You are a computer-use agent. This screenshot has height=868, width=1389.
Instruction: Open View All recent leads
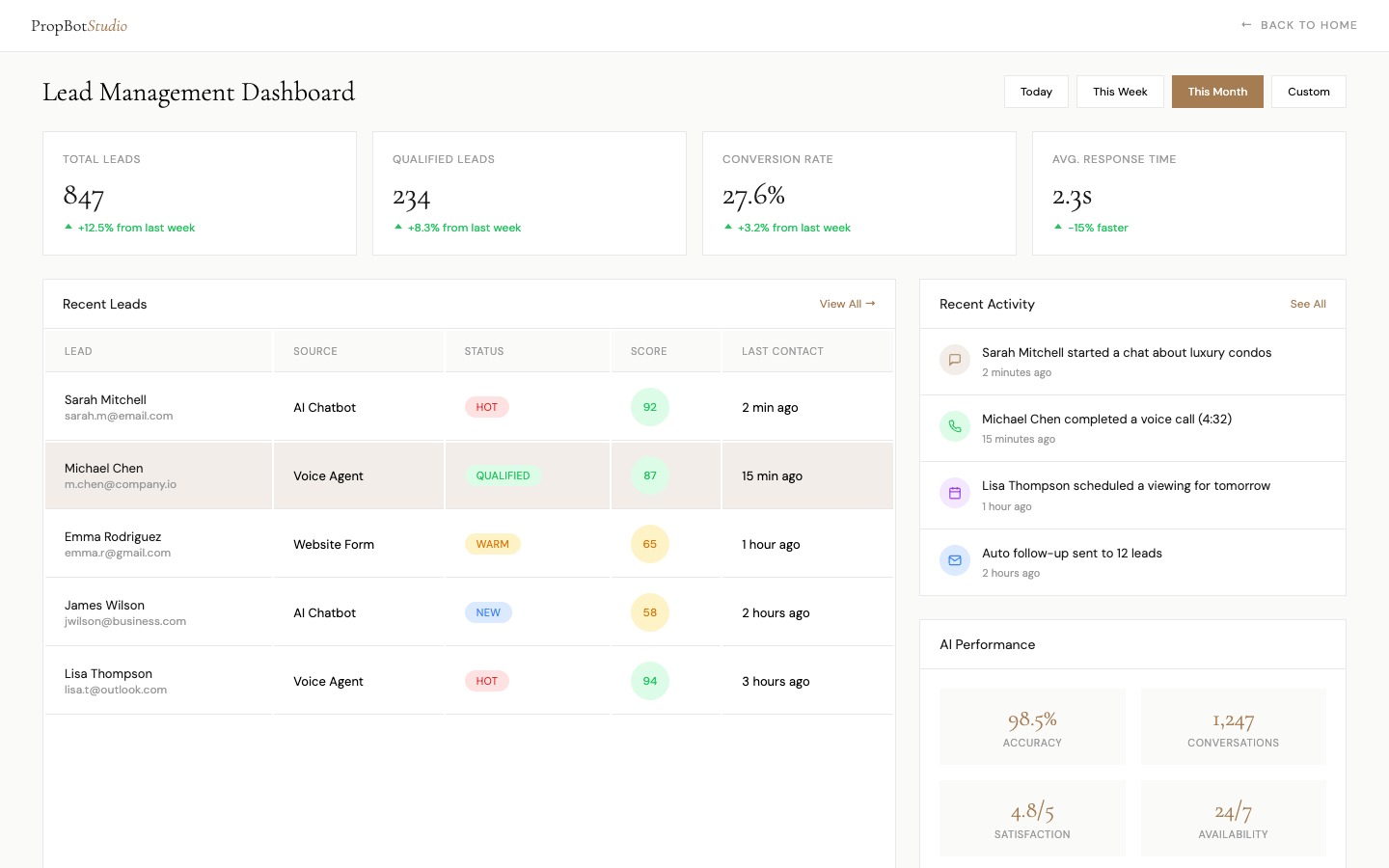(848, 304)
